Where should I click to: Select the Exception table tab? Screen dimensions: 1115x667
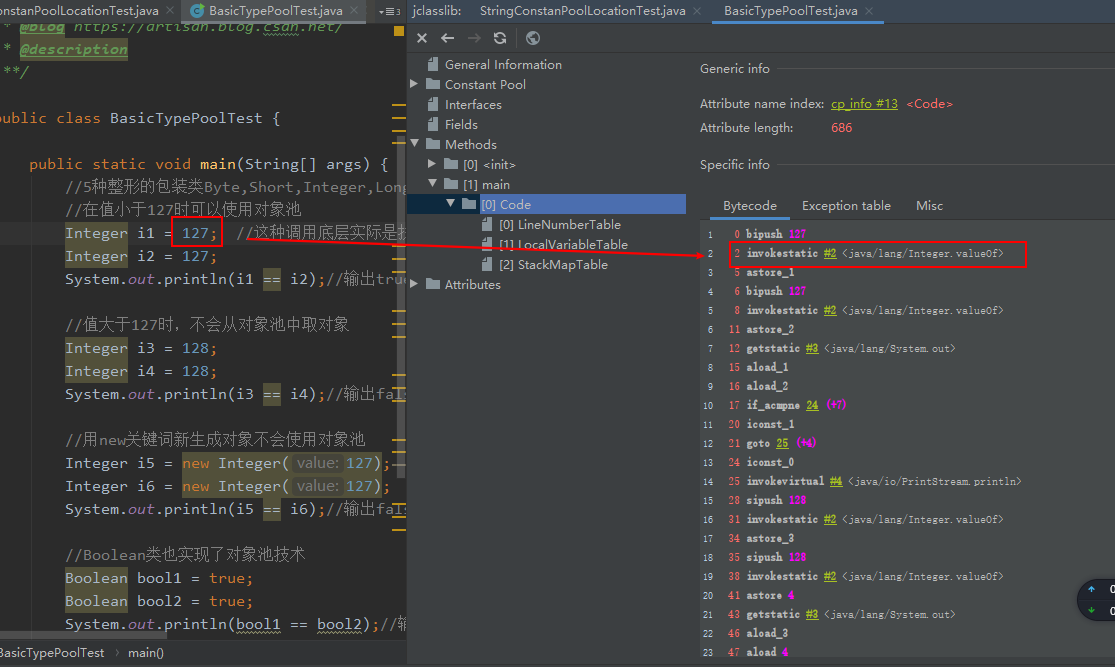[846, 206]
